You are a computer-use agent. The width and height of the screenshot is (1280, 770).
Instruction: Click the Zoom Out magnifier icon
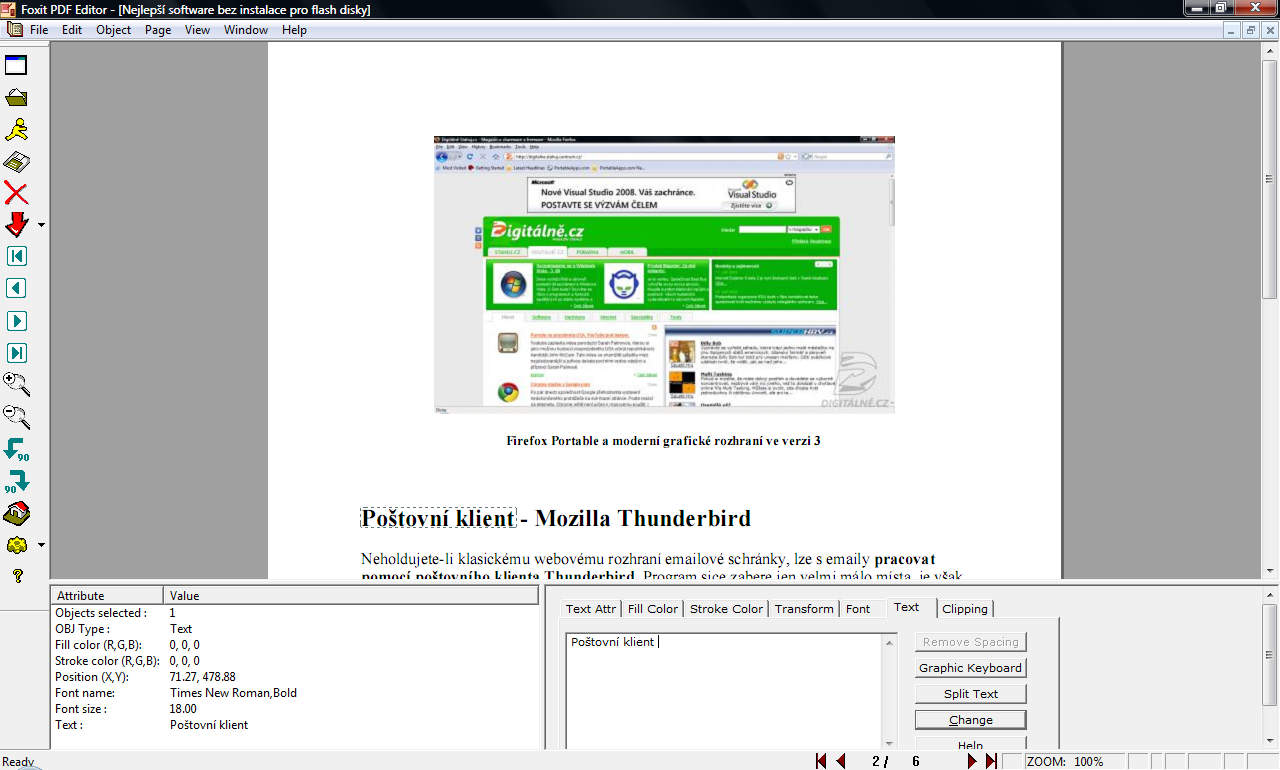16,417
